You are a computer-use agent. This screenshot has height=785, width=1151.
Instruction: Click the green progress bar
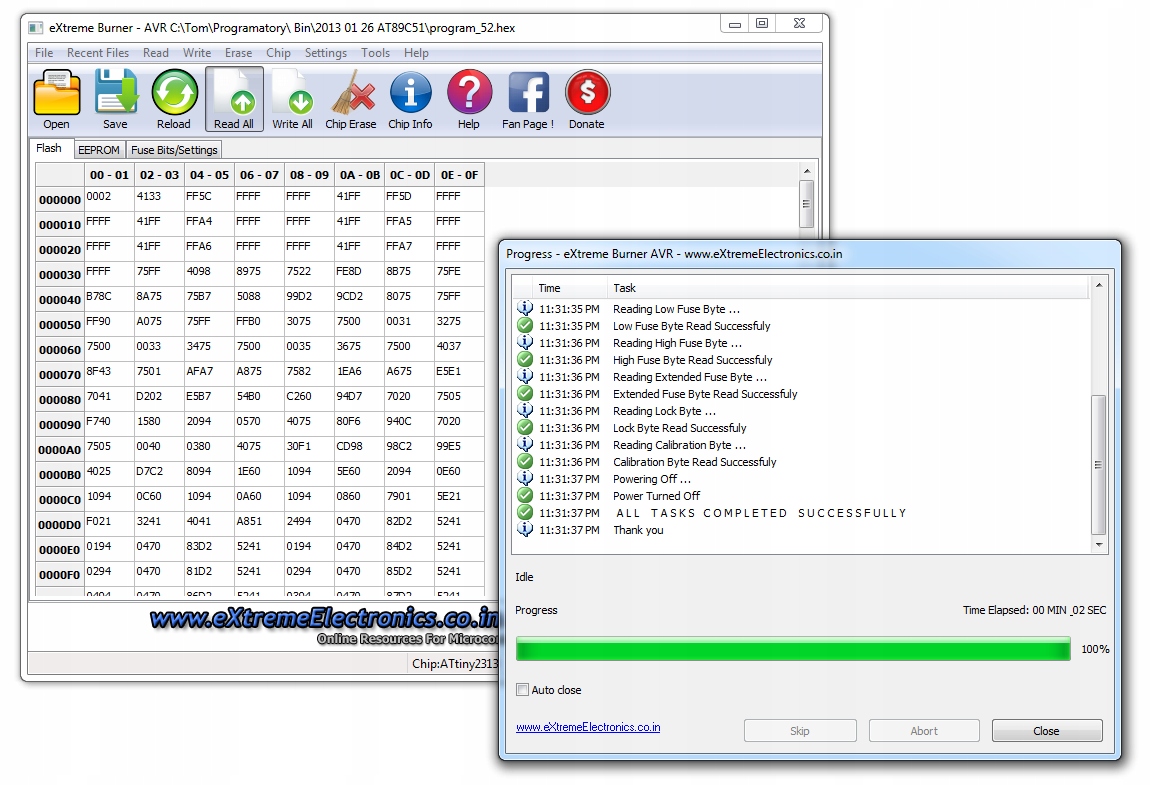(x=792, y=650)
